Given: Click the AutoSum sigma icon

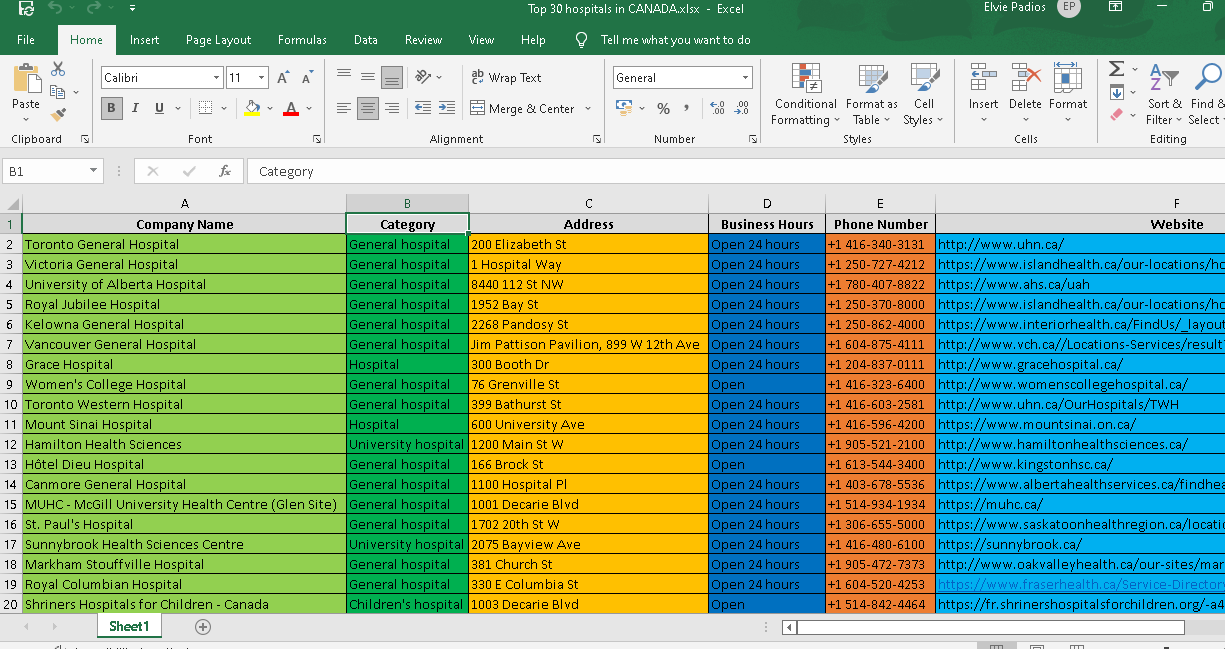Looking at the screenshot, I should (x=1116, y=69).
